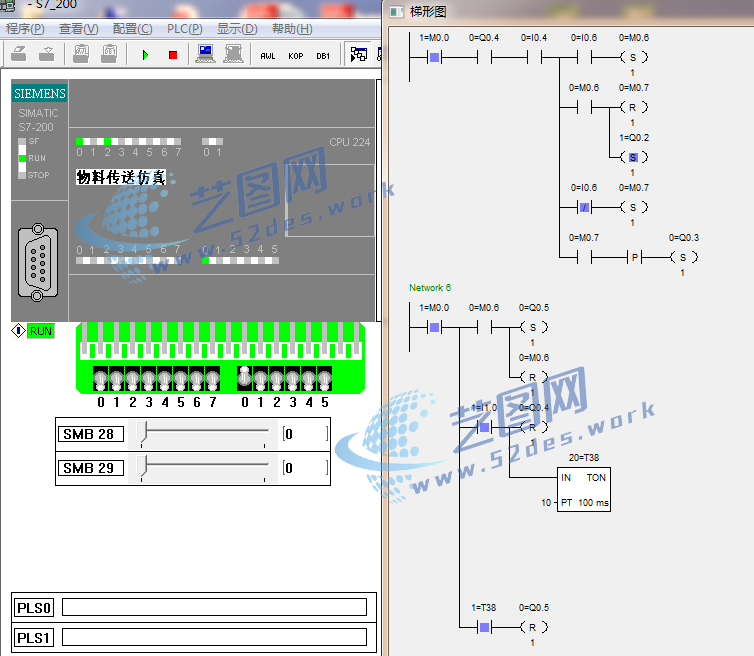
Task: Click the SMB 29 value field
Action: pyautogui.click(x=306, y=467)
